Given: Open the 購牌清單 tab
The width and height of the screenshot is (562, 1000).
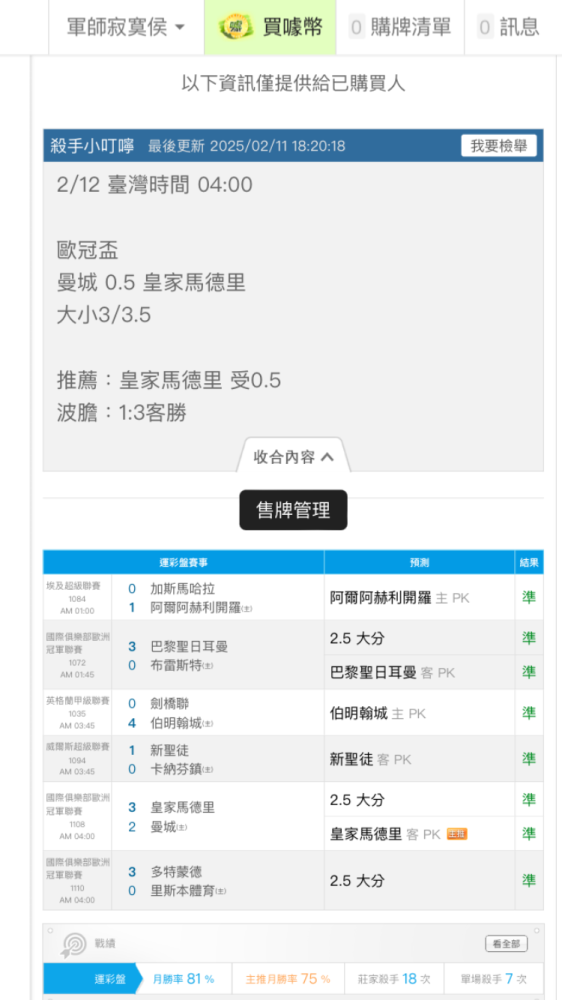Looking at the screenshot, I should (400, 27).
